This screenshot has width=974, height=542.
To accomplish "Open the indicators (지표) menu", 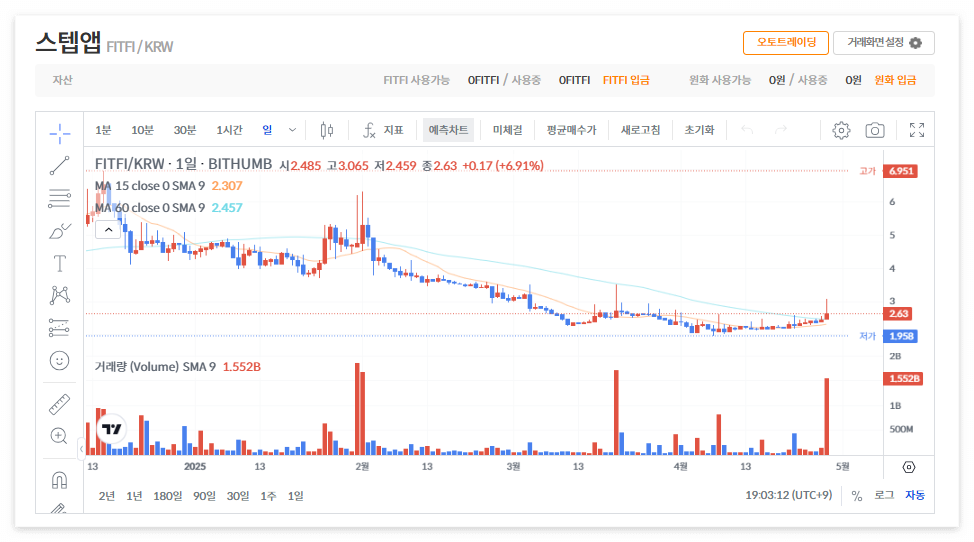I will pyautogui.click(x=383, y=130).
